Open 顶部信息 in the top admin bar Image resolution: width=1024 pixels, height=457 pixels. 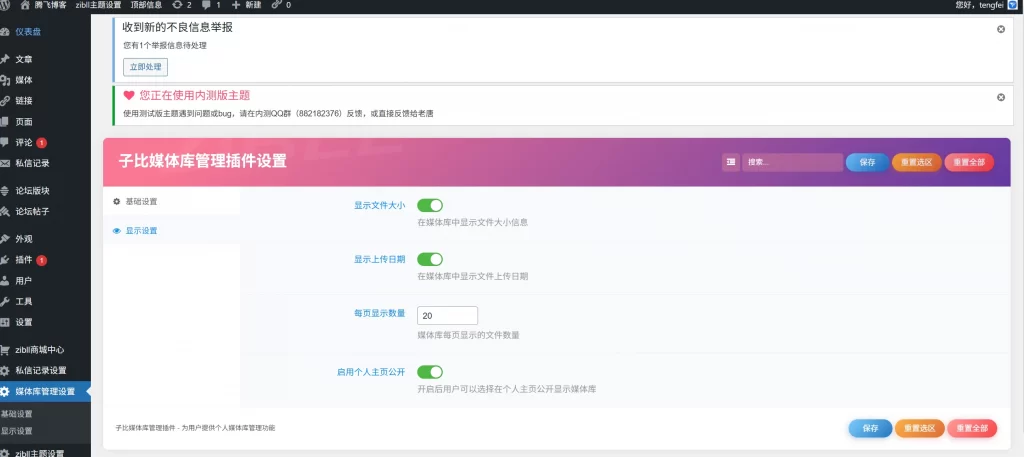pos(146,5)
